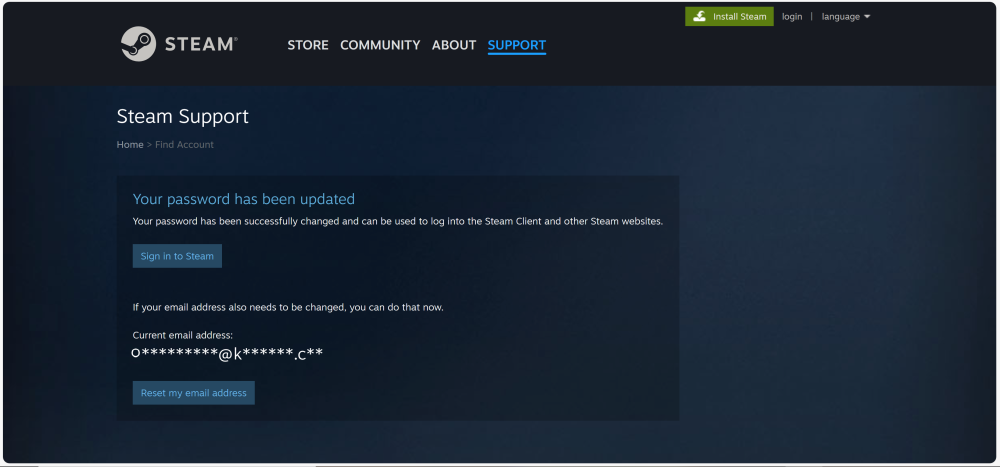Screen dimensions: 1000x467
Task: Click the Steam logo icon
Action: click(x=138, y=44)
